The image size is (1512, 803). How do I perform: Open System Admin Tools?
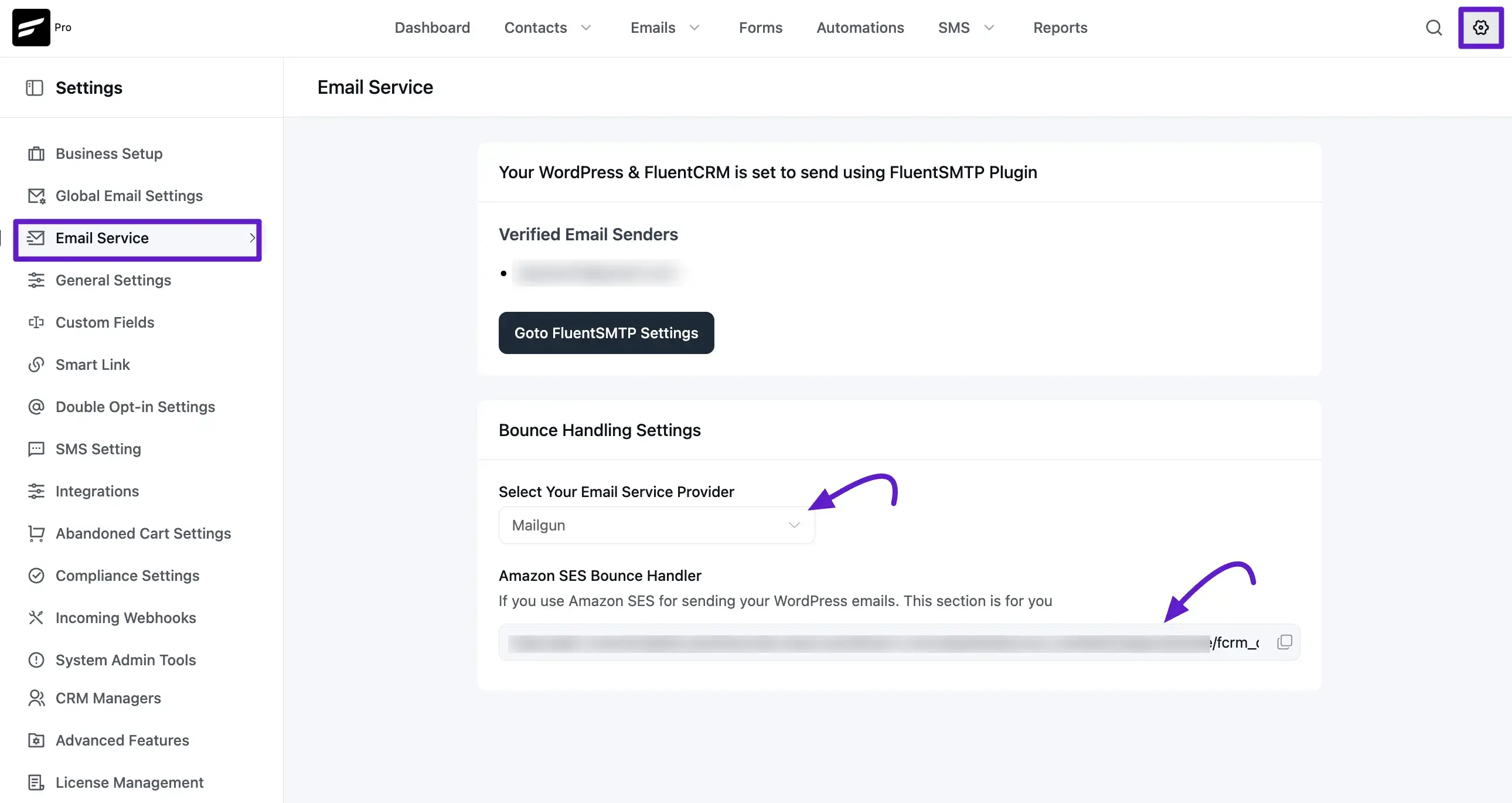pos(125,661)
